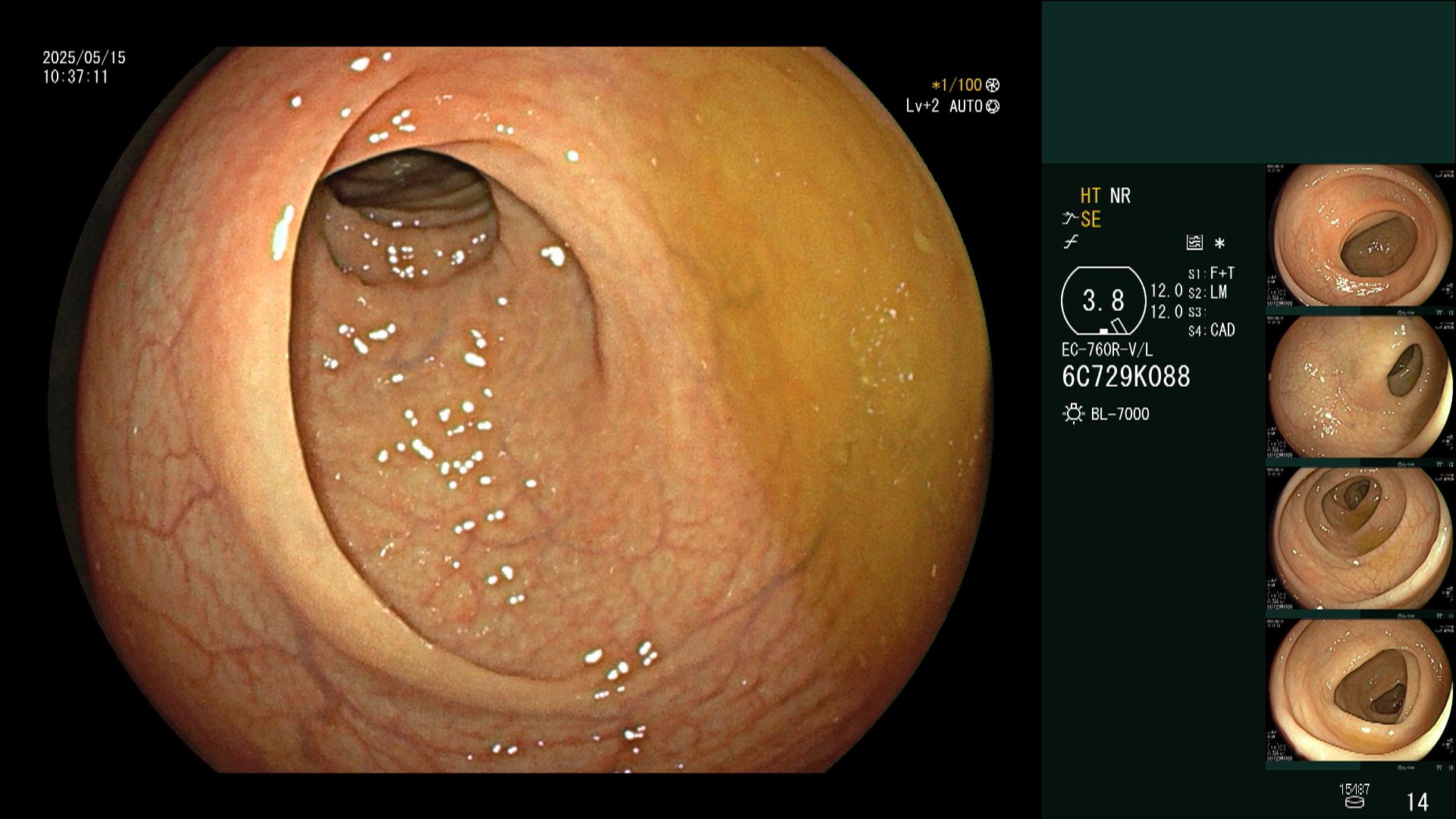This screenshot has width=1456, height=819.
Task: Click the empty S3: switch assignment
Action: (1197, 312)
